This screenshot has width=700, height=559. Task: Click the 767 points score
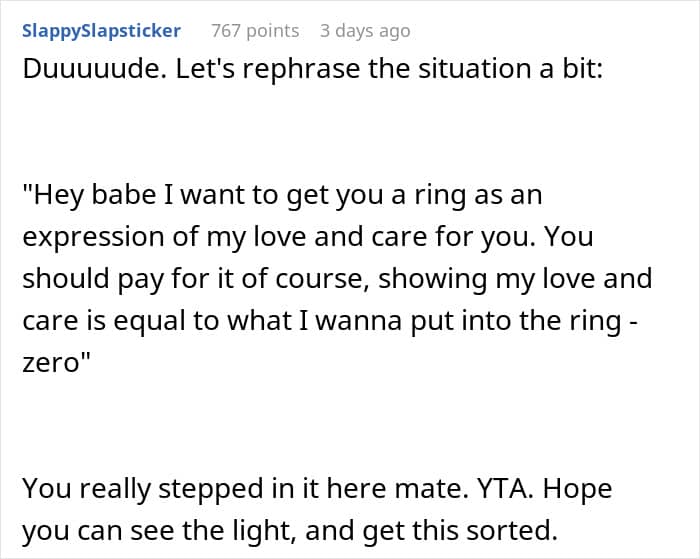click(x=255, y=31)
